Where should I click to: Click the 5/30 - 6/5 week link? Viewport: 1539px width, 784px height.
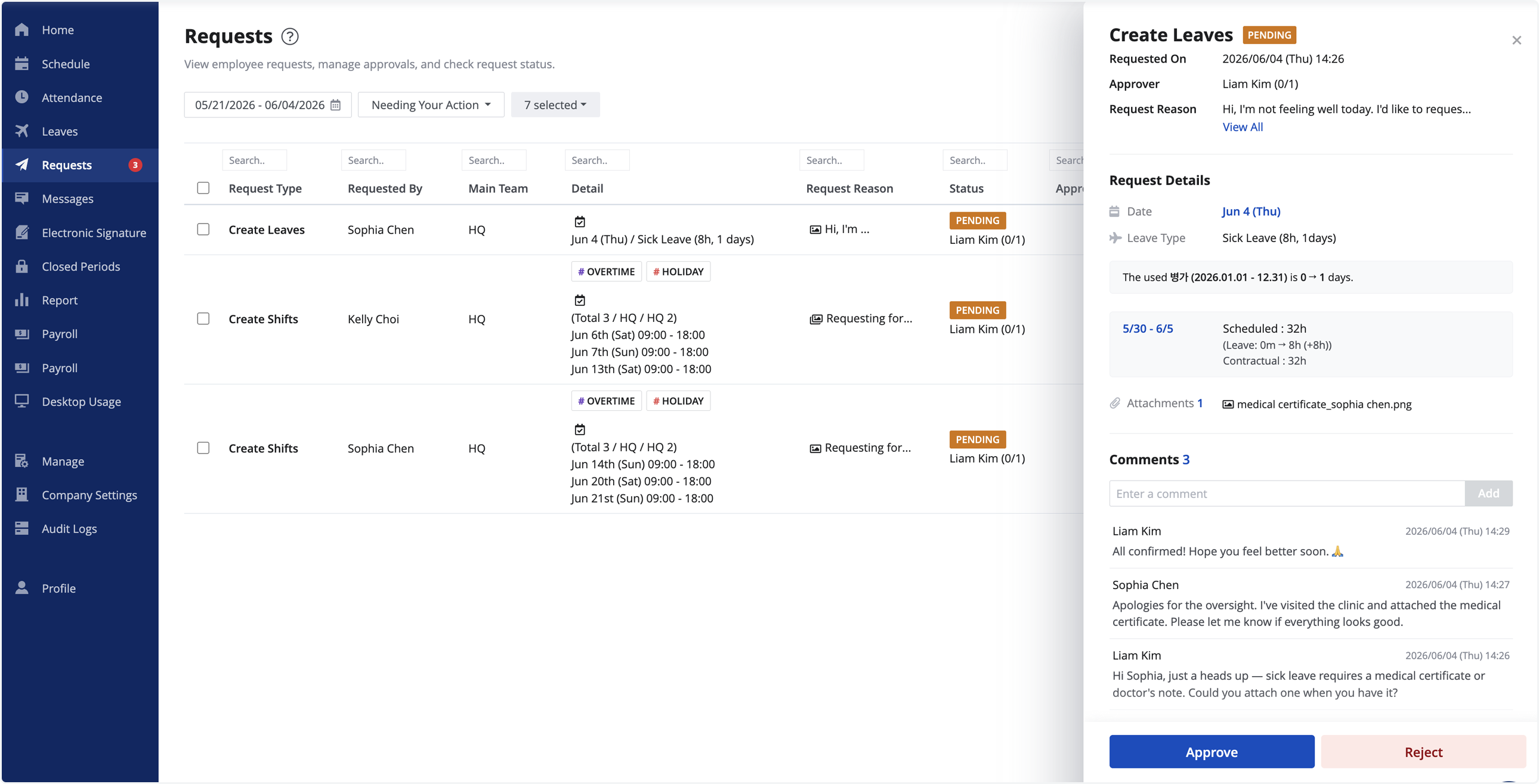click(x=1148, y=329)
